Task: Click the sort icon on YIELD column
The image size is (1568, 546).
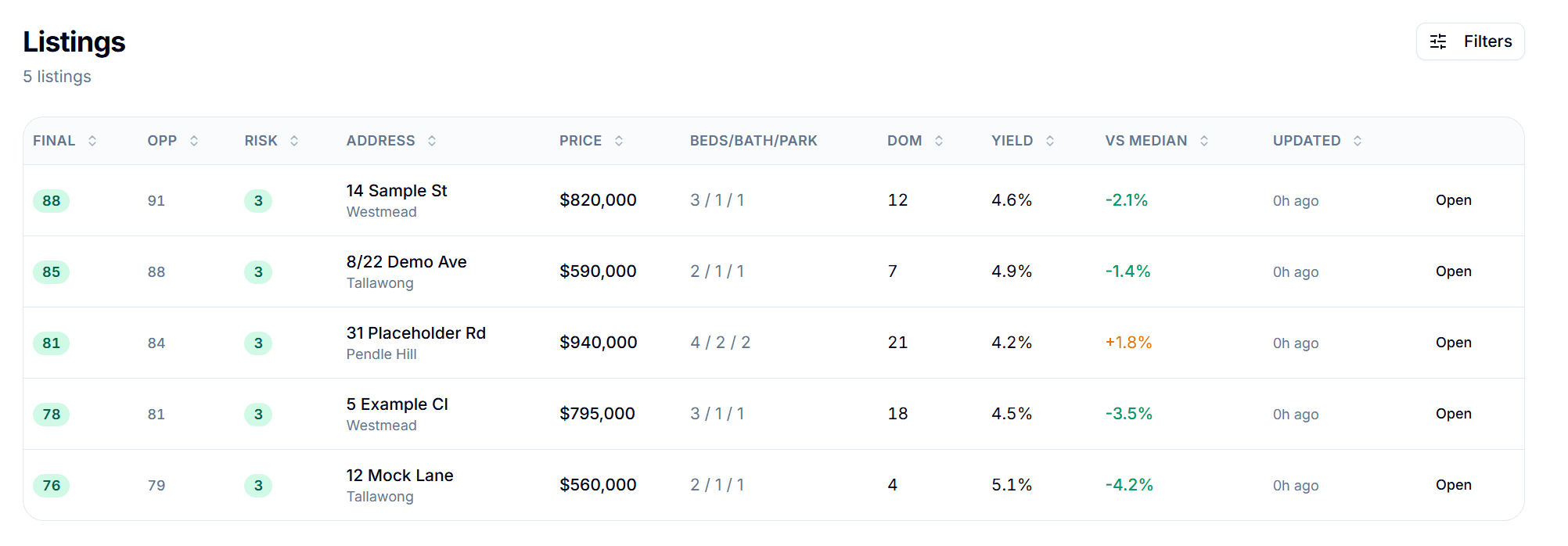Action: coord(1050,141)
